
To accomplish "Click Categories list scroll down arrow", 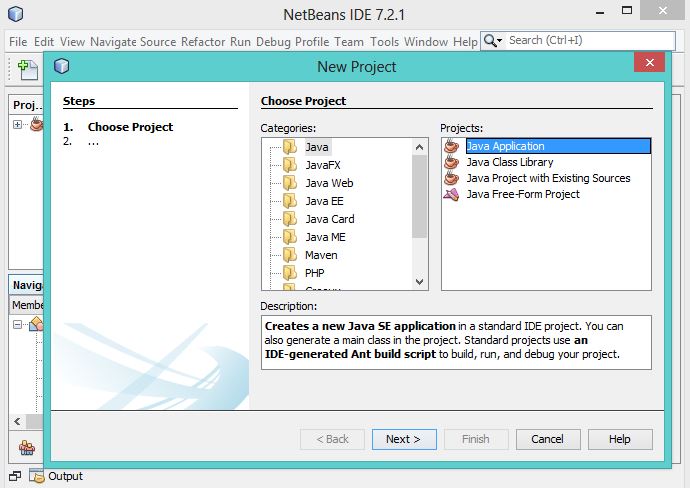I will coord(419,282).
